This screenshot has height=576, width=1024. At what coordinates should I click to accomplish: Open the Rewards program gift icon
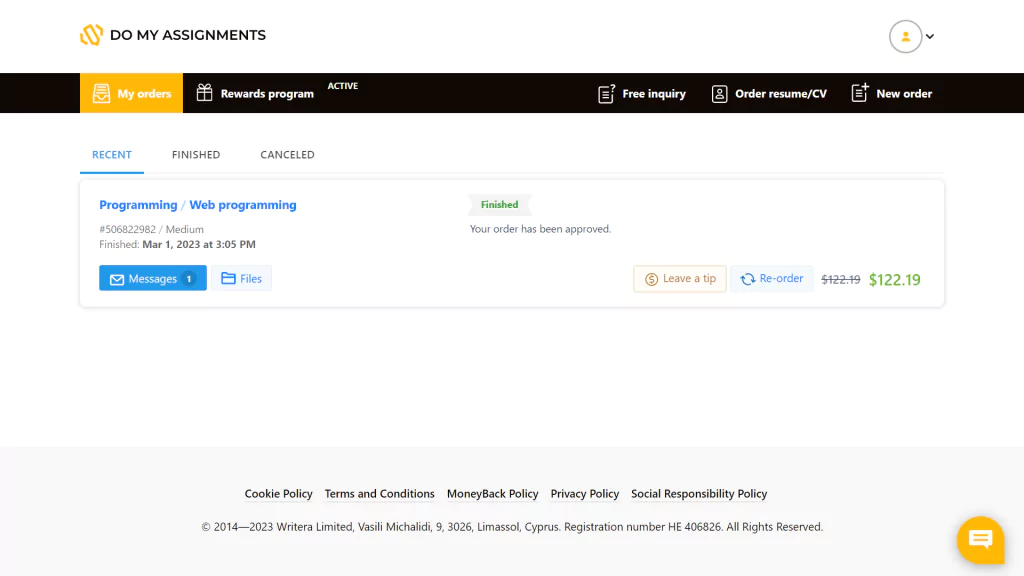[x=204, y=93]
